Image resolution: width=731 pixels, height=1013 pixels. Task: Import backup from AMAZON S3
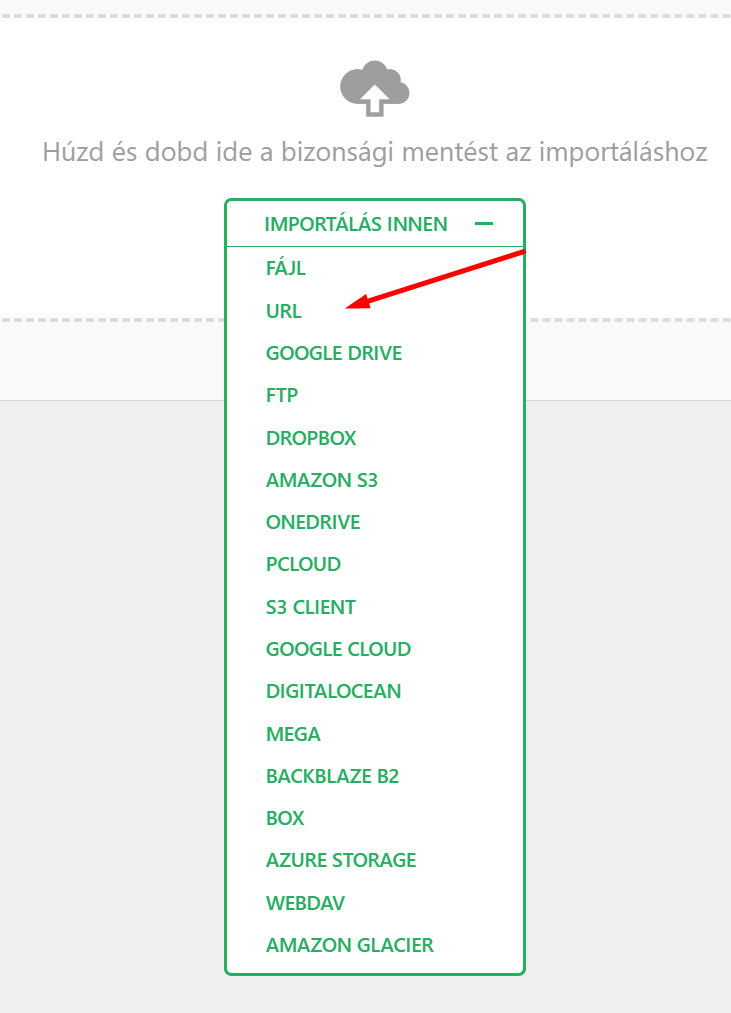[322, 480]
